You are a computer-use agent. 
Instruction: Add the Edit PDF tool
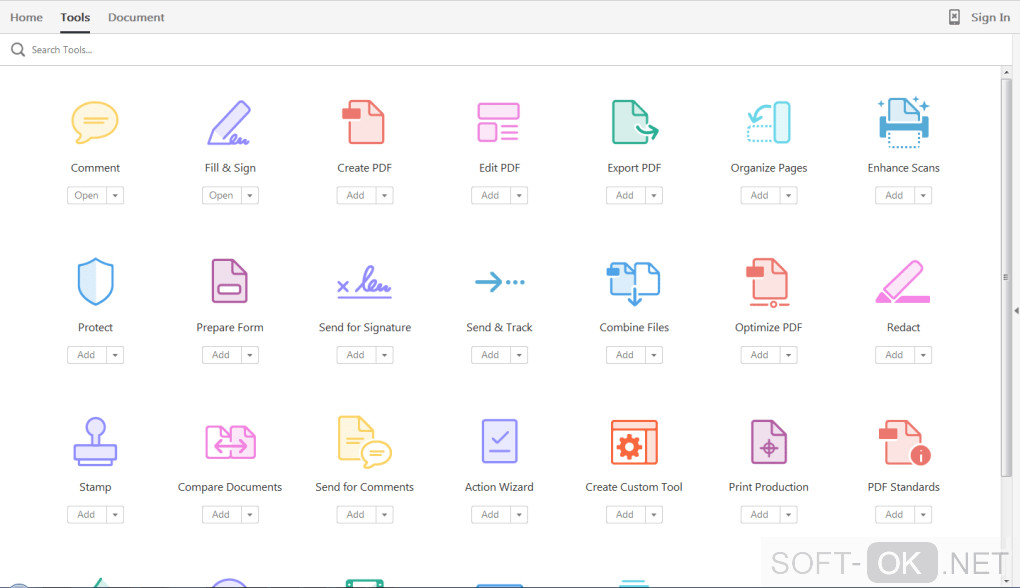tap(490, 195)
